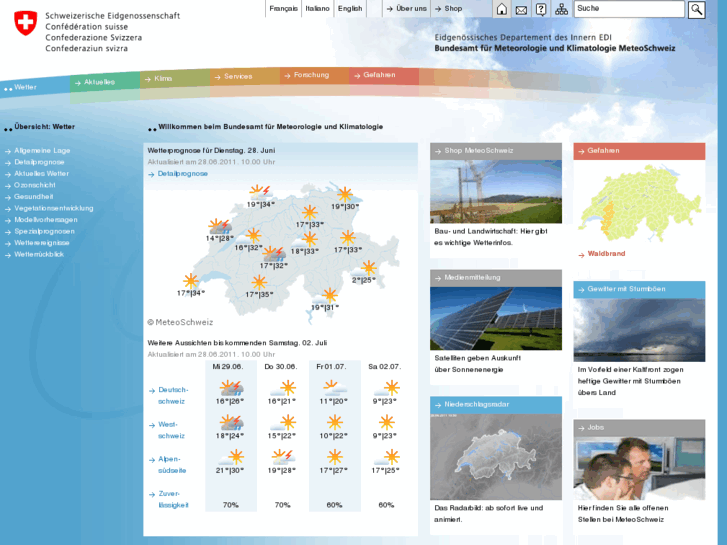Screen dimensions: 727x545
Task: Switch language to Italiano
Action: tap(318, 8)
